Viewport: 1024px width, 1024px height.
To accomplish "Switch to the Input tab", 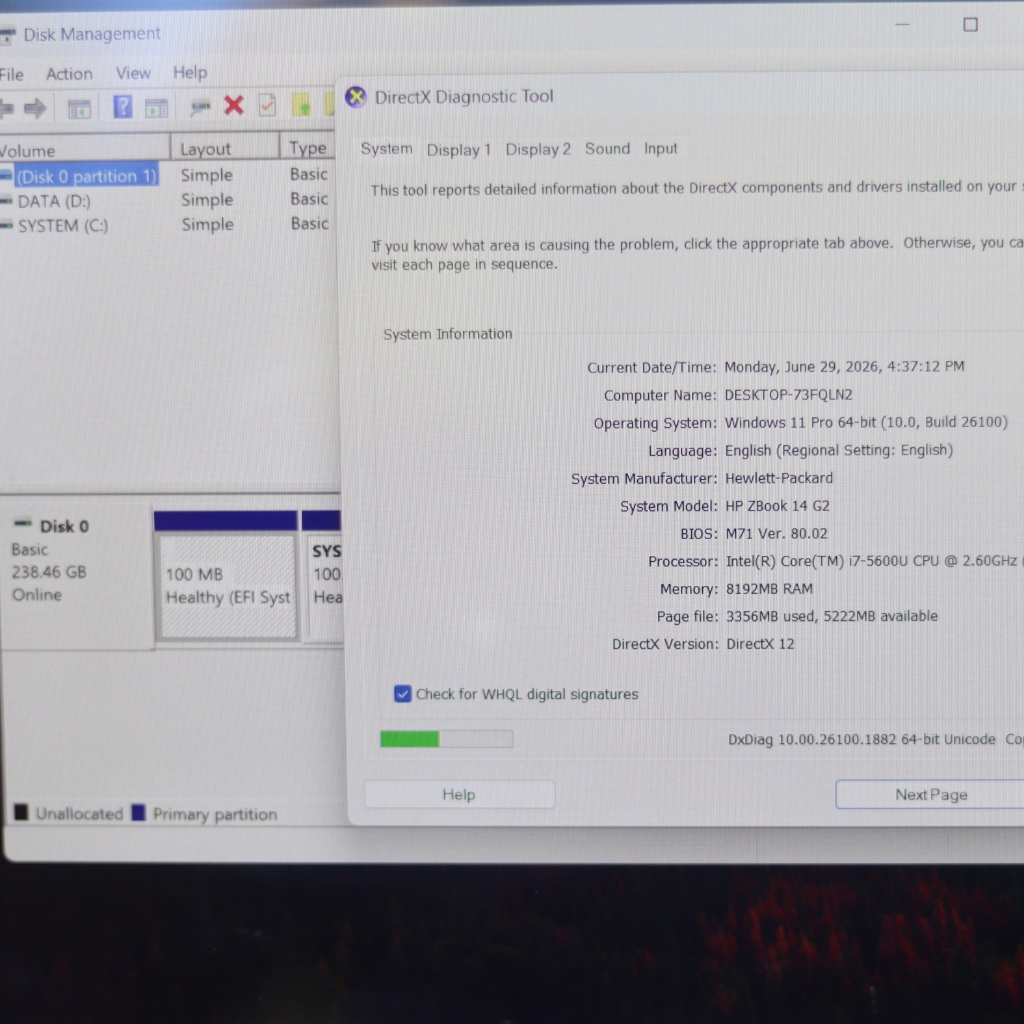I will point(661,149).
